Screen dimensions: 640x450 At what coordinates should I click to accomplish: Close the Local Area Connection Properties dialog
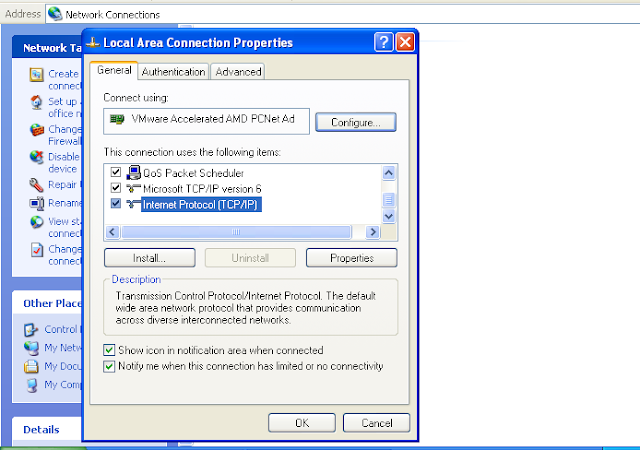tap(405, 42)
